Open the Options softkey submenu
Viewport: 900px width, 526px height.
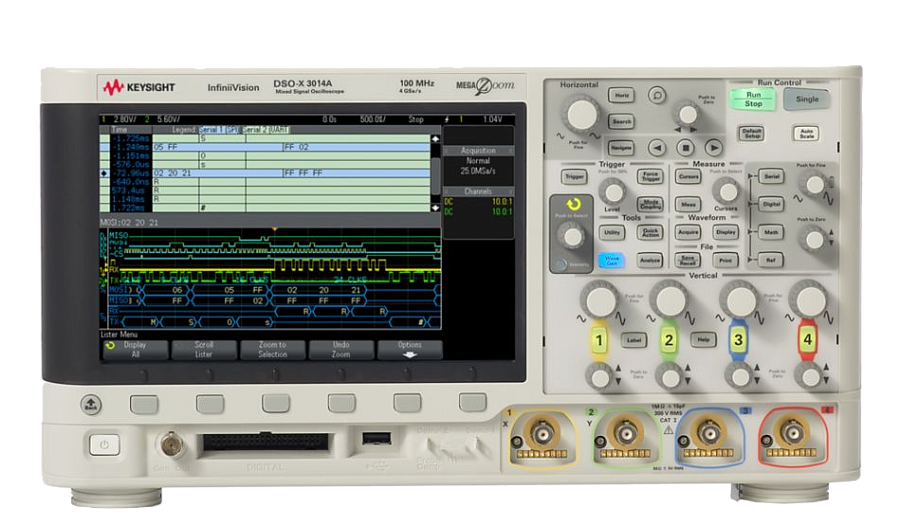(410, 350)
